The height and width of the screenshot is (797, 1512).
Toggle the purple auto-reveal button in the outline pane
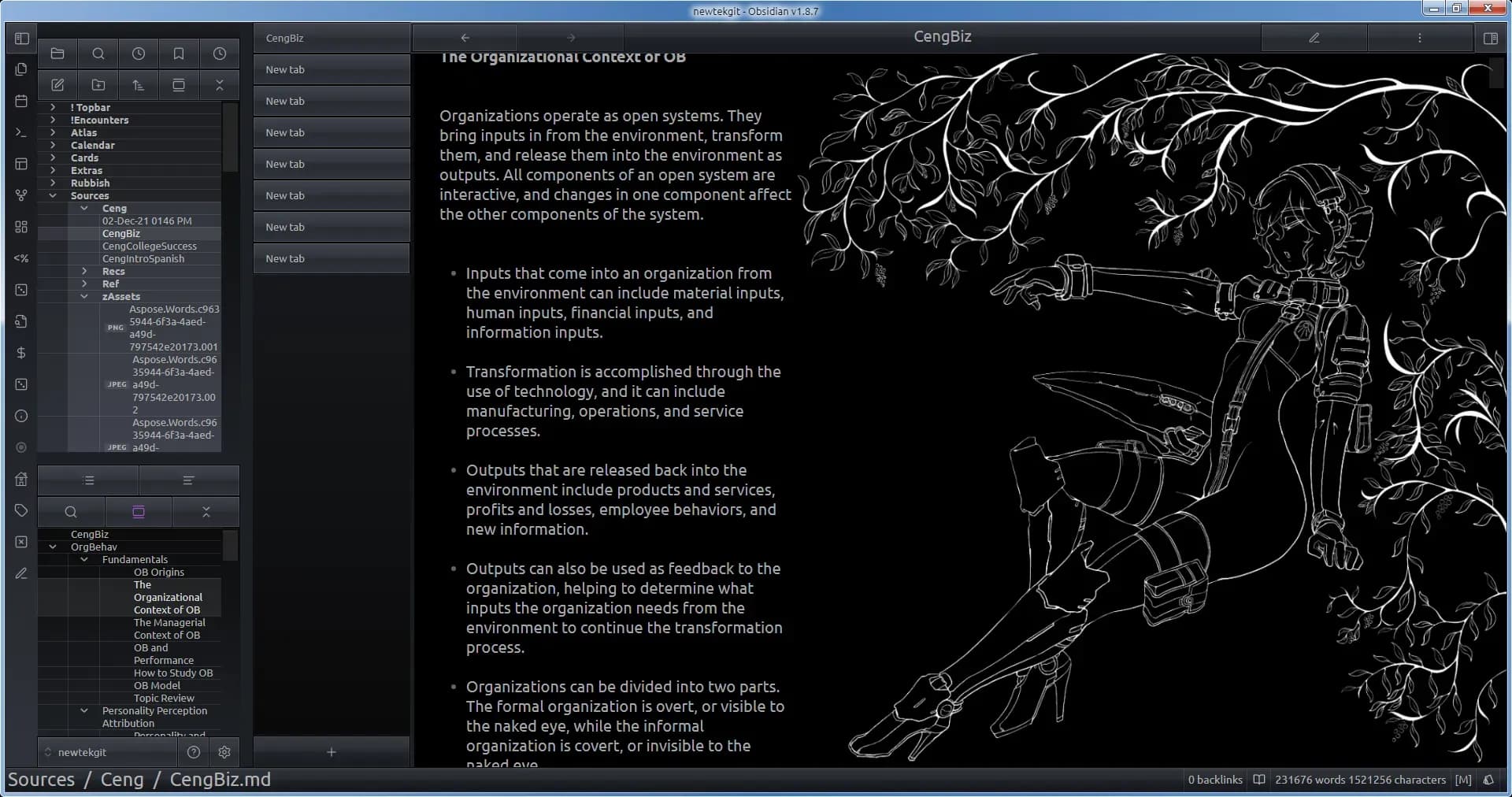pyautogui.click(x=139, y=512)
